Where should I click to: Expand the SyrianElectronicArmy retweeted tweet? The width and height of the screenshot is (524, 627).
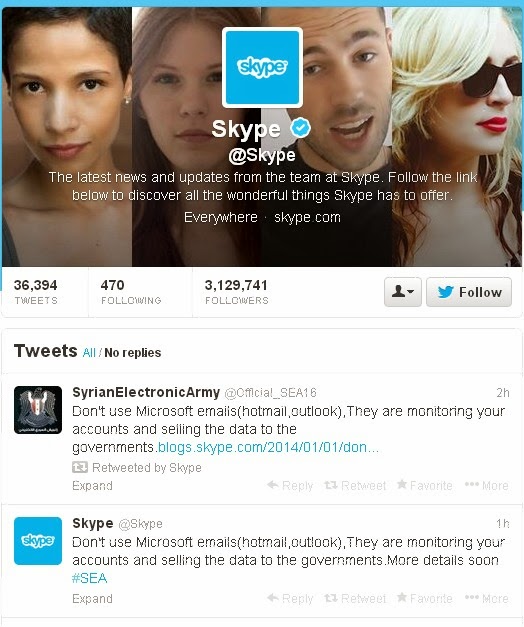tap(92, 485)
